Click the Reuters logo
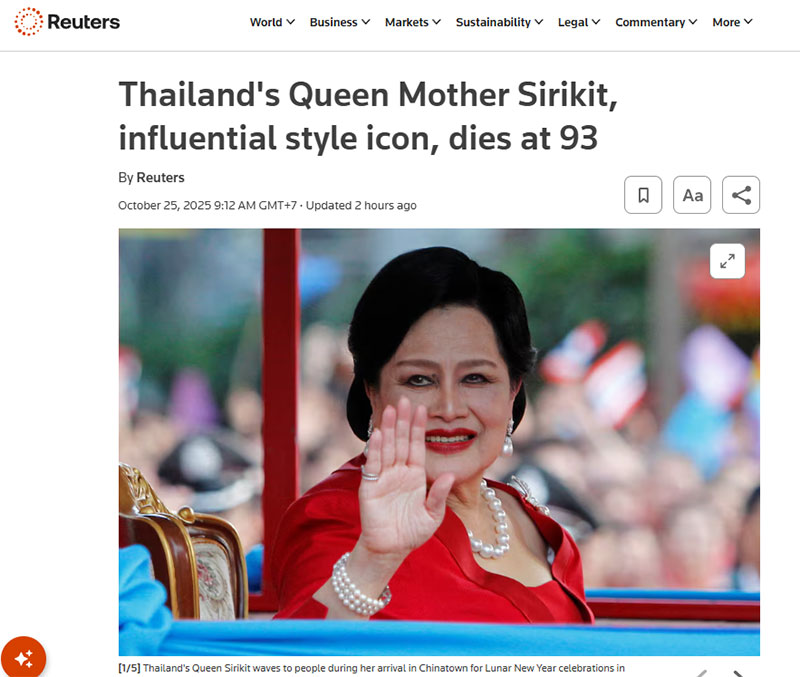The image size is (800, 677). tap(67, 22)
